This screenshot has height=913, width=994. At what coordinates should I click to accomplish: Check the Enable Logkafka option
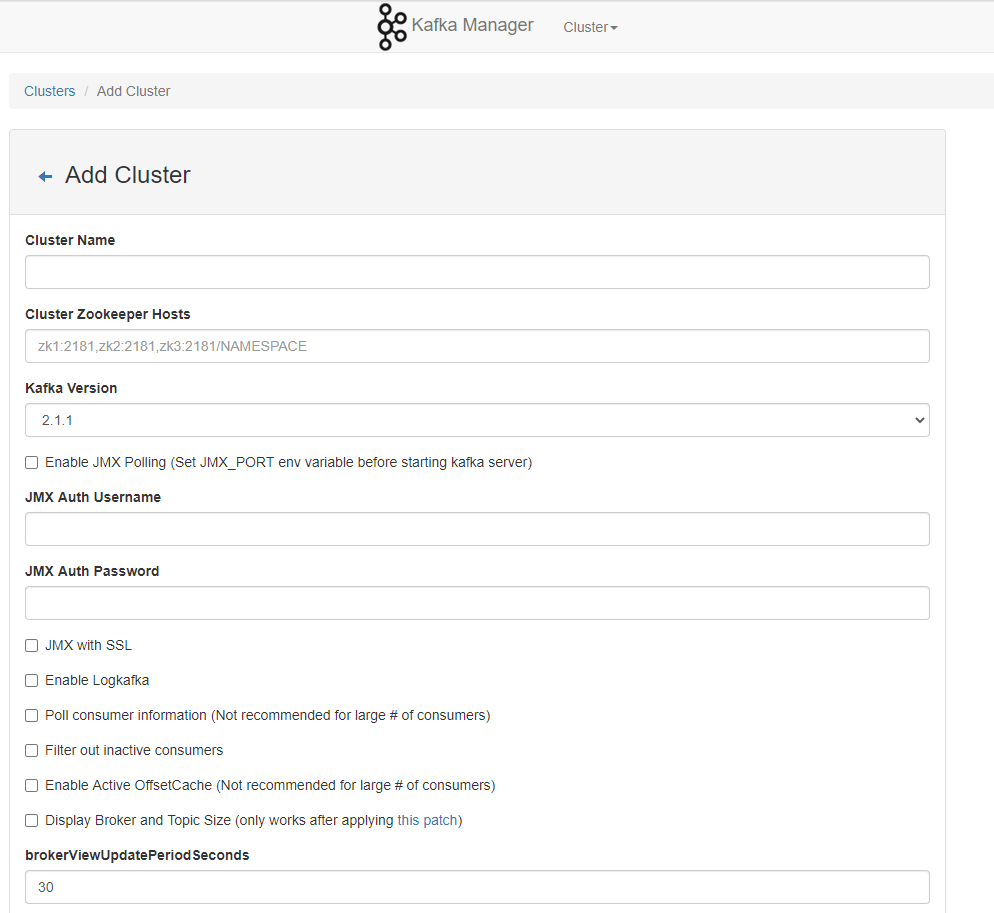32,680
